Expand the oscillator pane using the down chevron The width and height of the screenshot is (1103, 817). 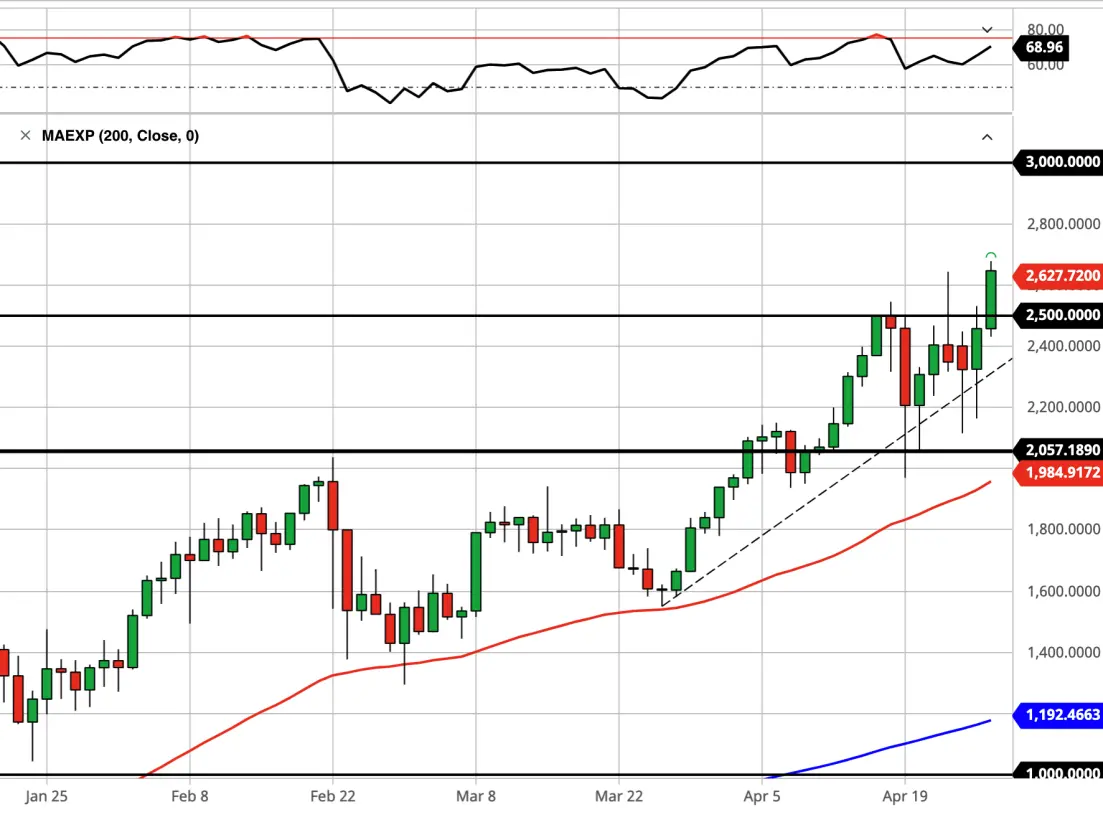click(x=987, y=30)
